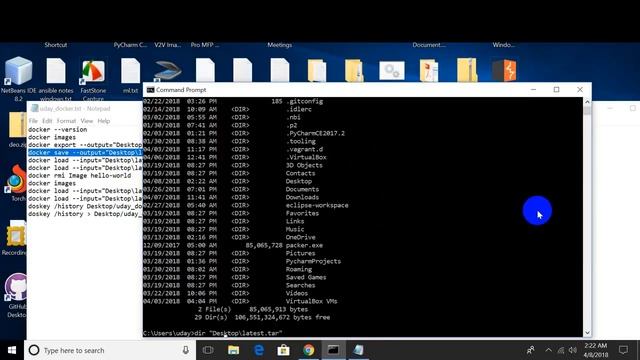Activate the microphone in the search box

point(186,350)
